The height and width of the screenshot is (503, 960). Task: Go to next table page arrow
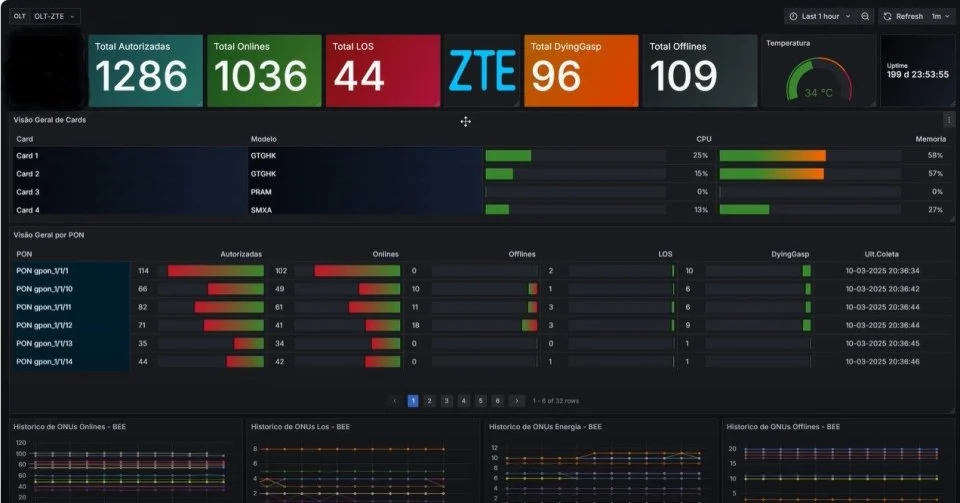[x=517, y=401]
